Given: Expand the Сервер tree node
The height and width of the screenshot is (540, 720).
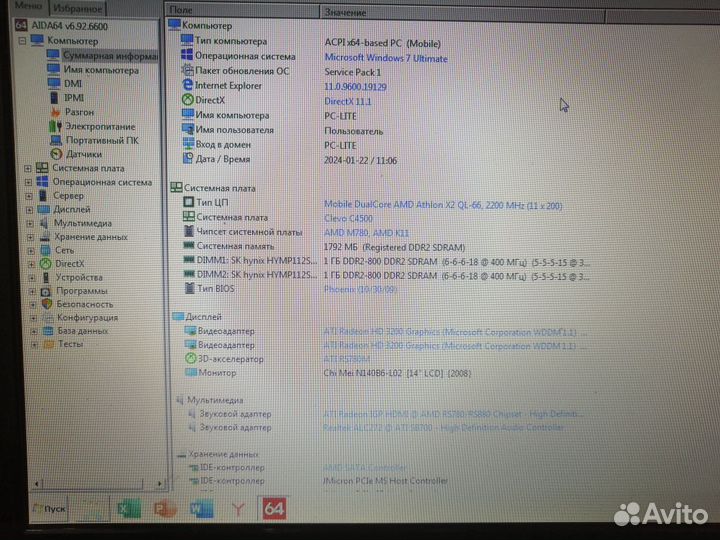Looking at the screenshot, I should tap(28, 196).
